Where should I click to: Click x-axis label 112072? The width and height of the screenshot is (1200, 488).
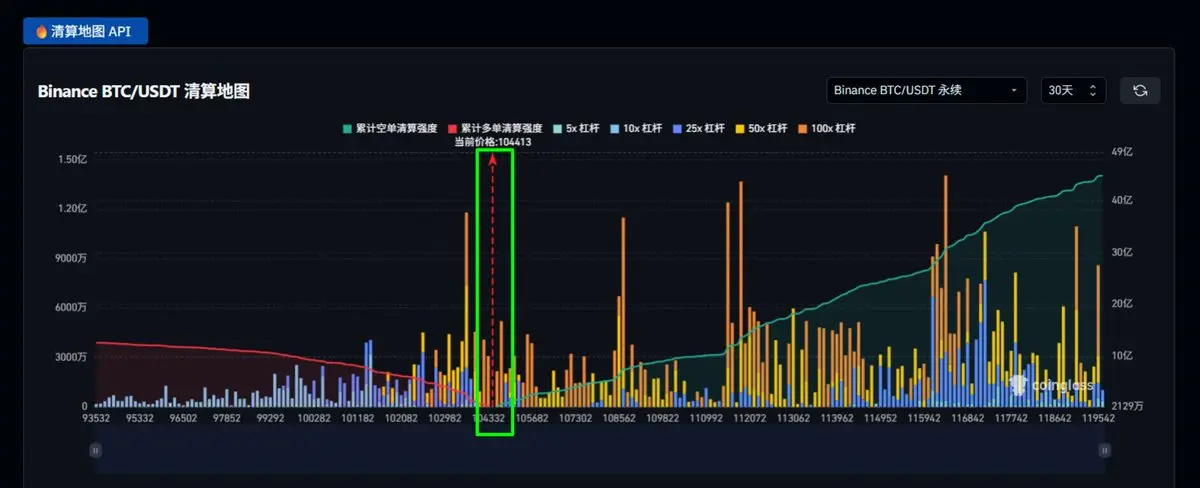[749, 419]
